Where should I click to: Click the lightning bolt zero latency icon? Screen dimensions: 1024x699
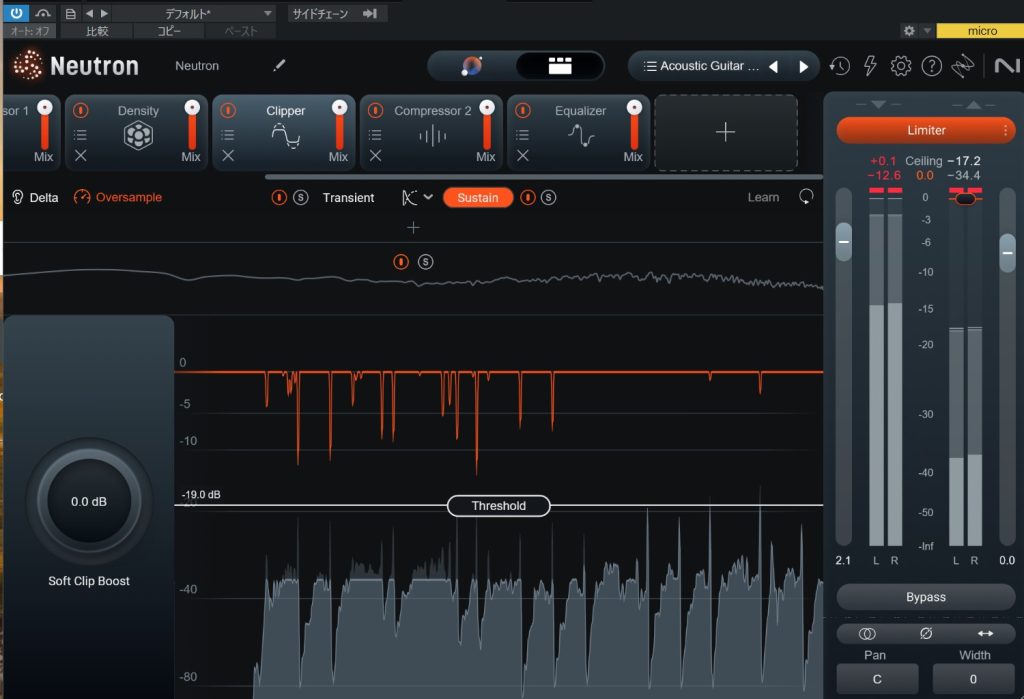pyautogui.click(x=870, y=66)
